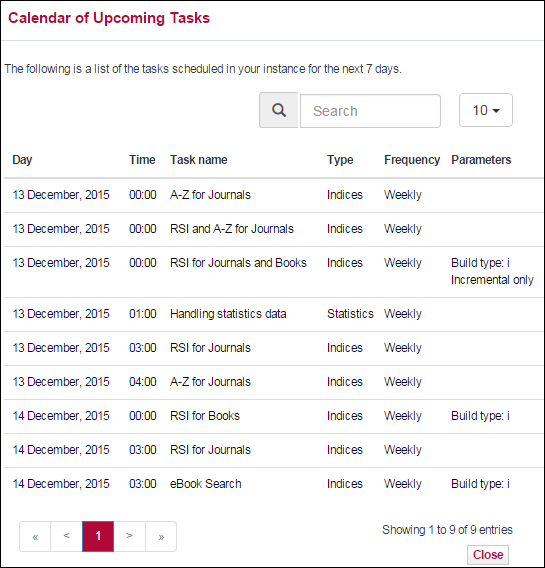Close the Calendar of Upcoming Tasks dialog
Screen dimensions: 545x568
tap(488, 555)
